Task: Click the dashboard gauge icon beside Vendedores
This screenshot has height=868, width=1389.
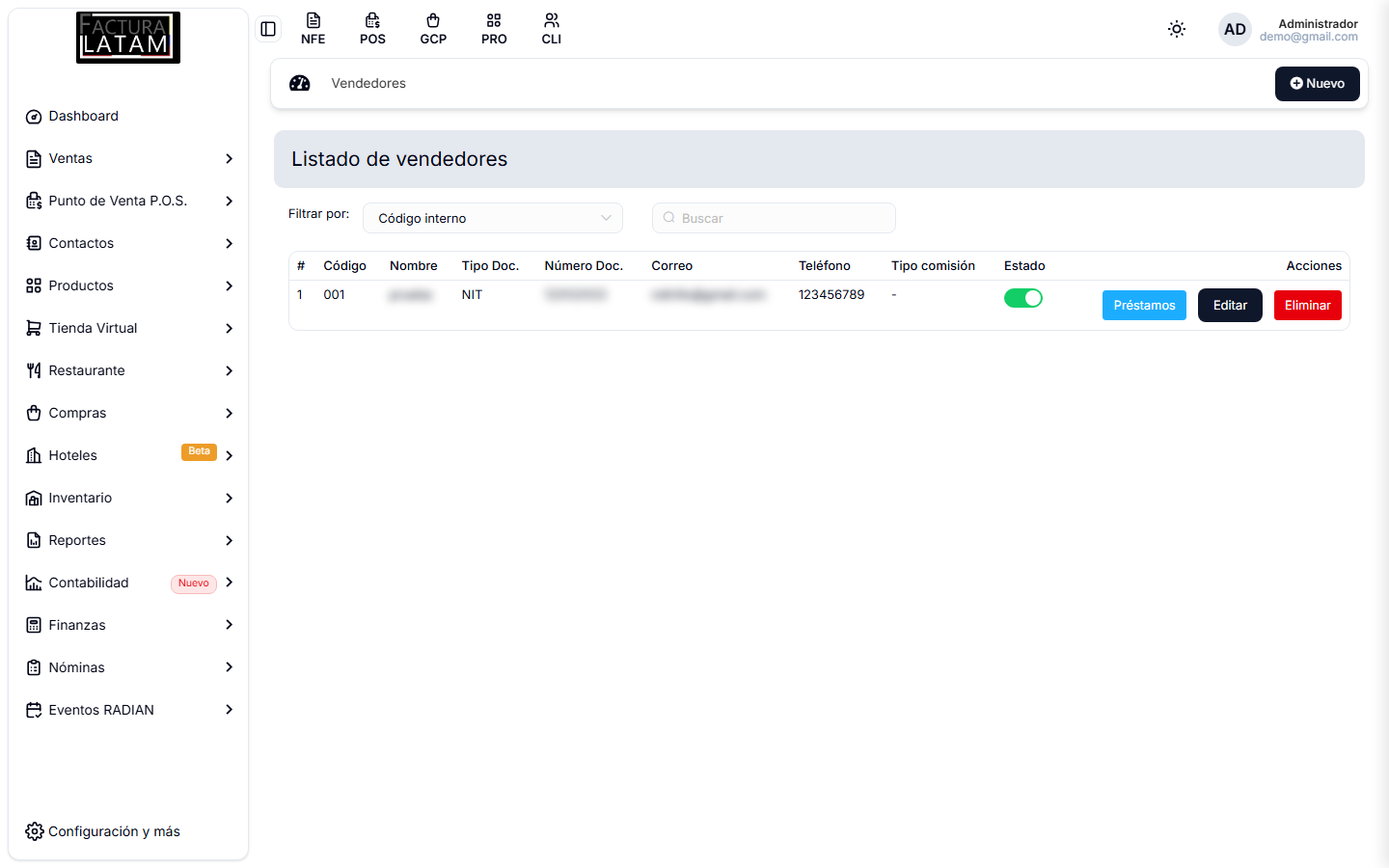Action: (300, 83)
